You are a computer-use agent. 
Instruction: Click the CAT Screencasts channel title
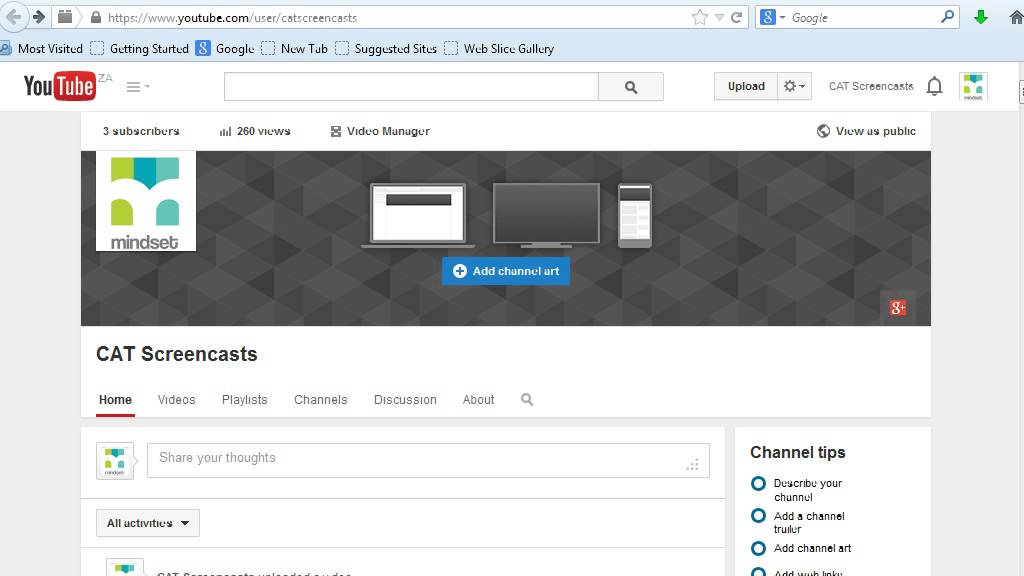(x=177, y=354)
